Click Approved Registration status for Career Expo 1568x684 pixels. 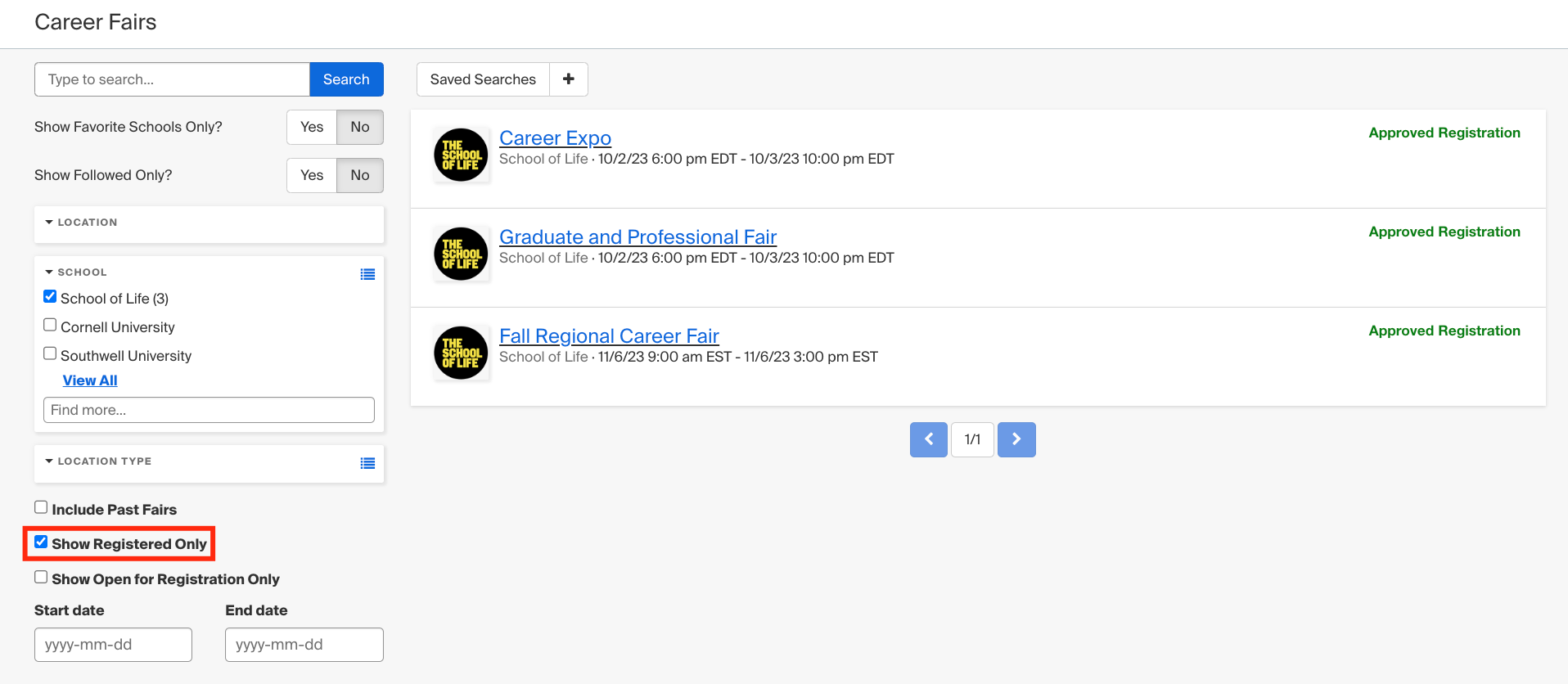coord(1444,133)
